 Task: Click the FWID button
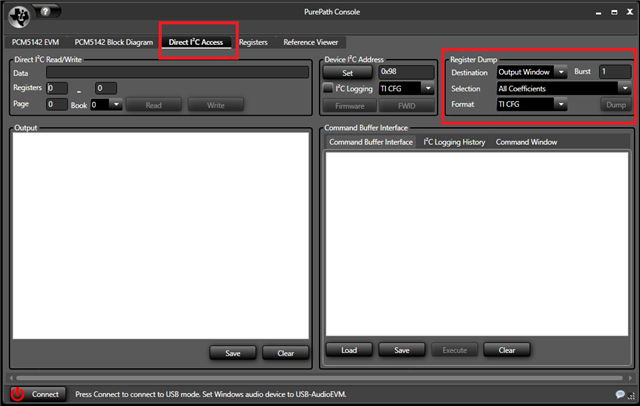pos(406,106)
